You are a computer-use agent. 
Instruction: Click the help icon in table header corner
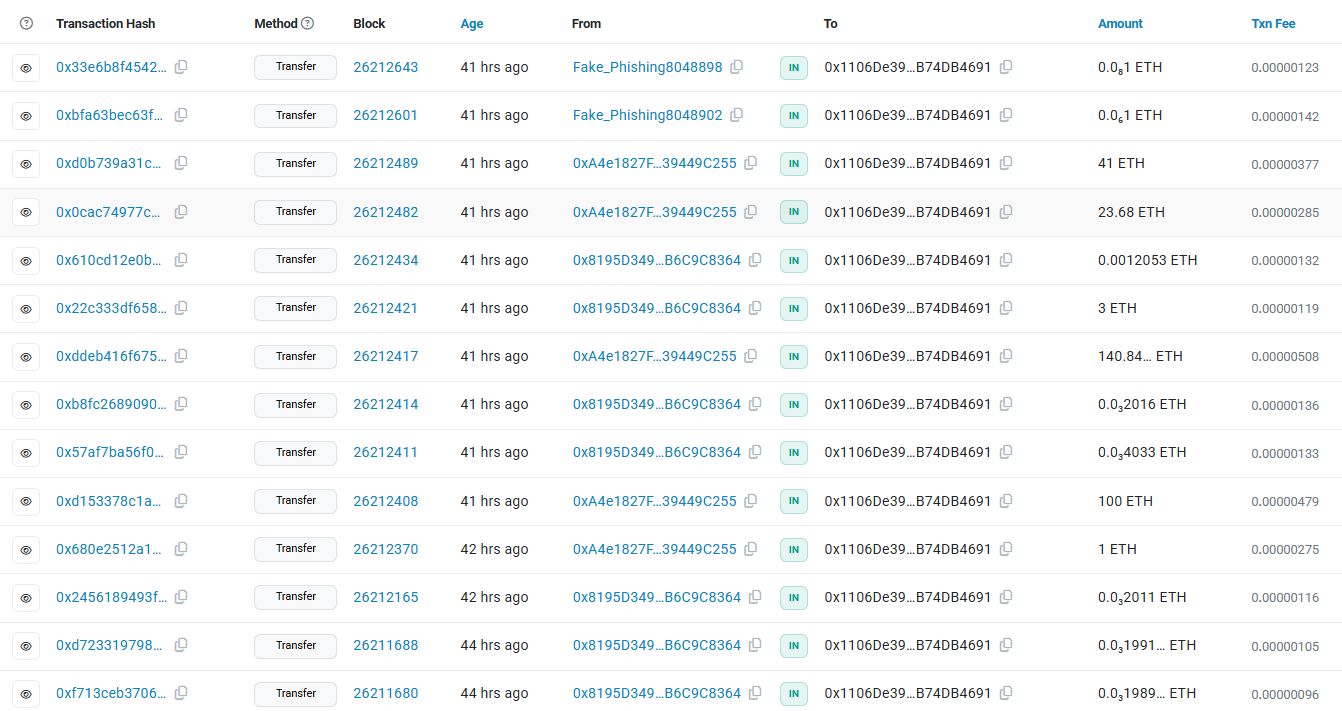click(26, 23)
